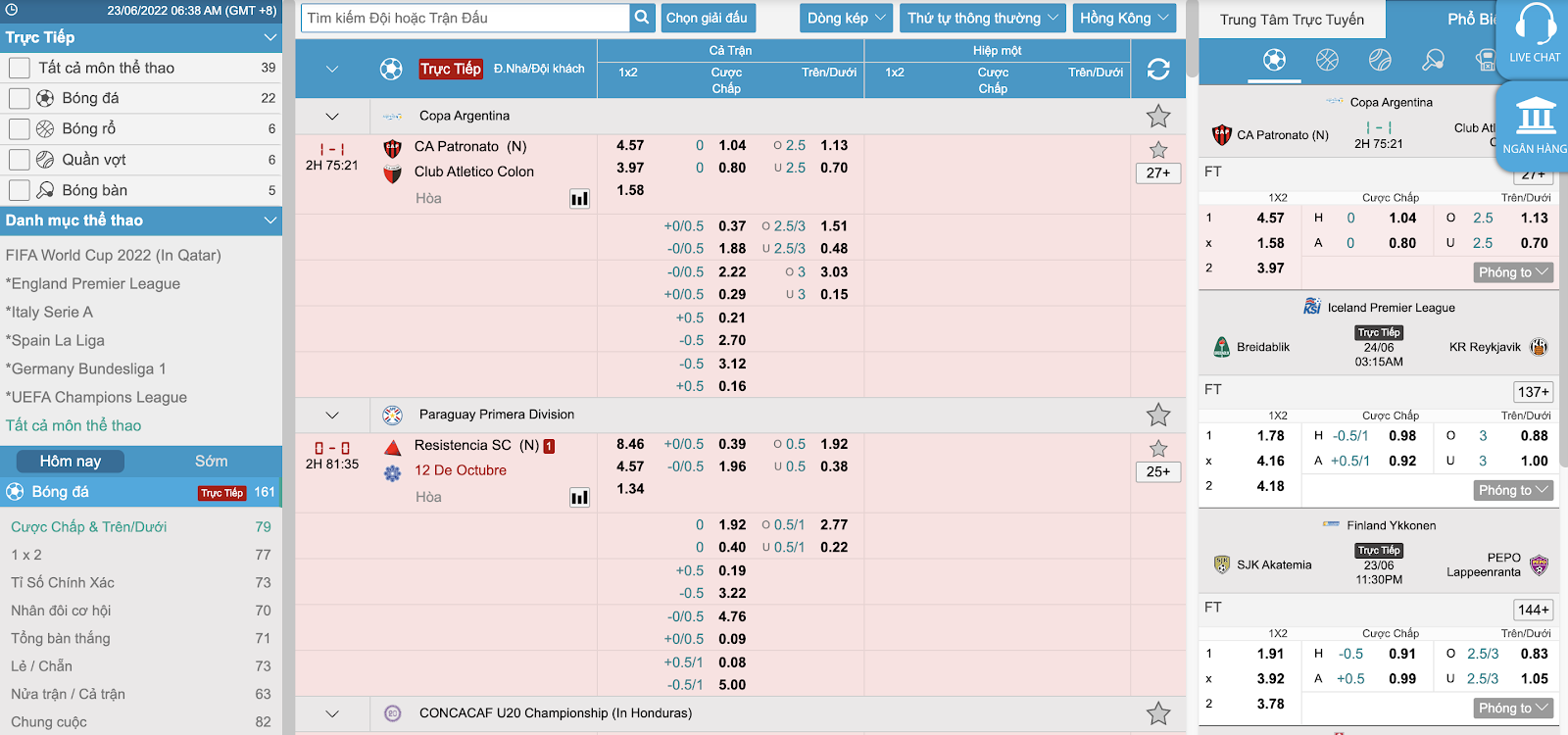Click green Tất cả môn thể thao link
This screenshot has height=735, width=1568.
coord(73,425)
